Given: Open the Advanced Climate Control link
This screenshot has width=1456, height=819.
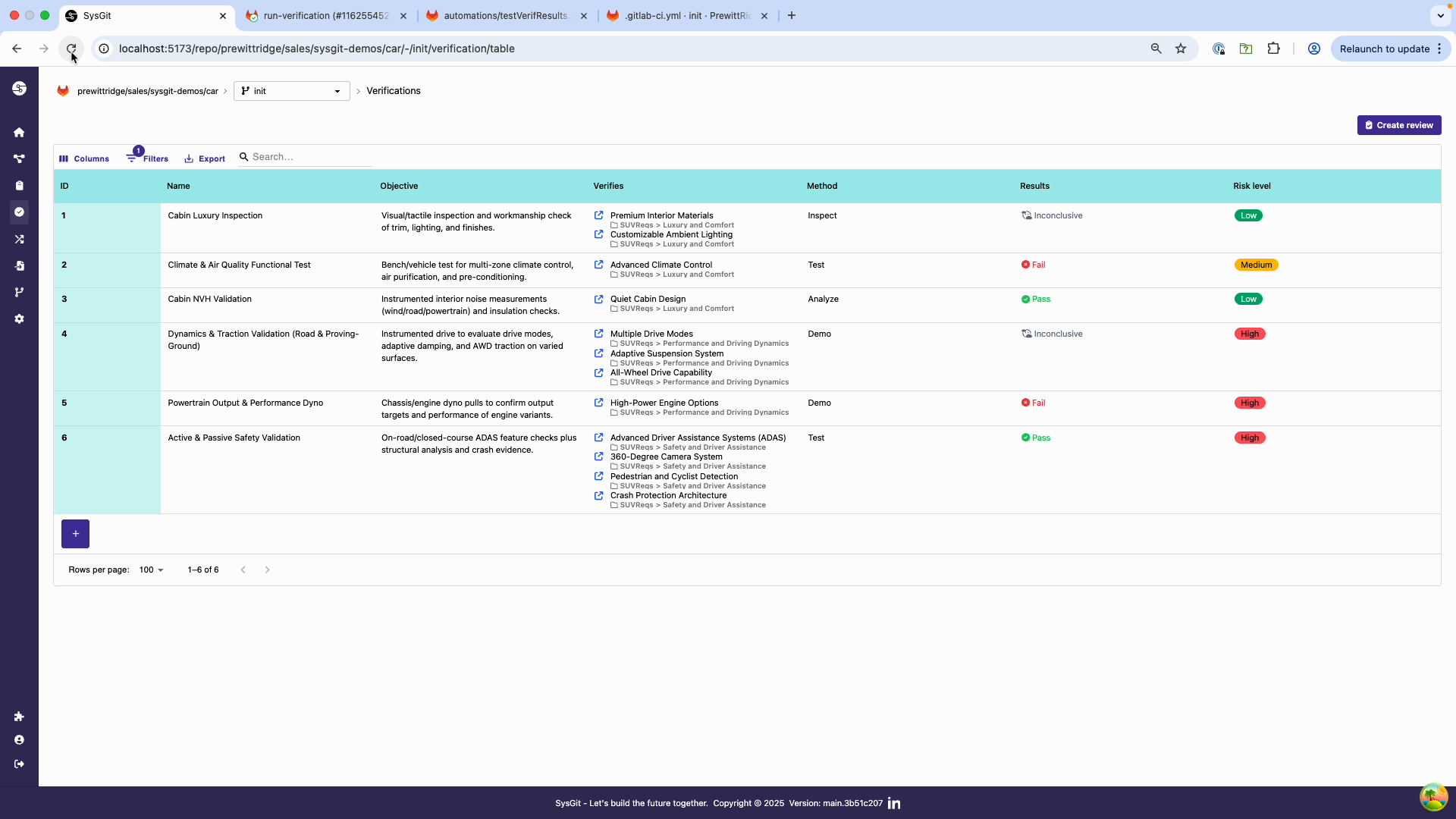Looking at the screenshot, I should 661,265.
